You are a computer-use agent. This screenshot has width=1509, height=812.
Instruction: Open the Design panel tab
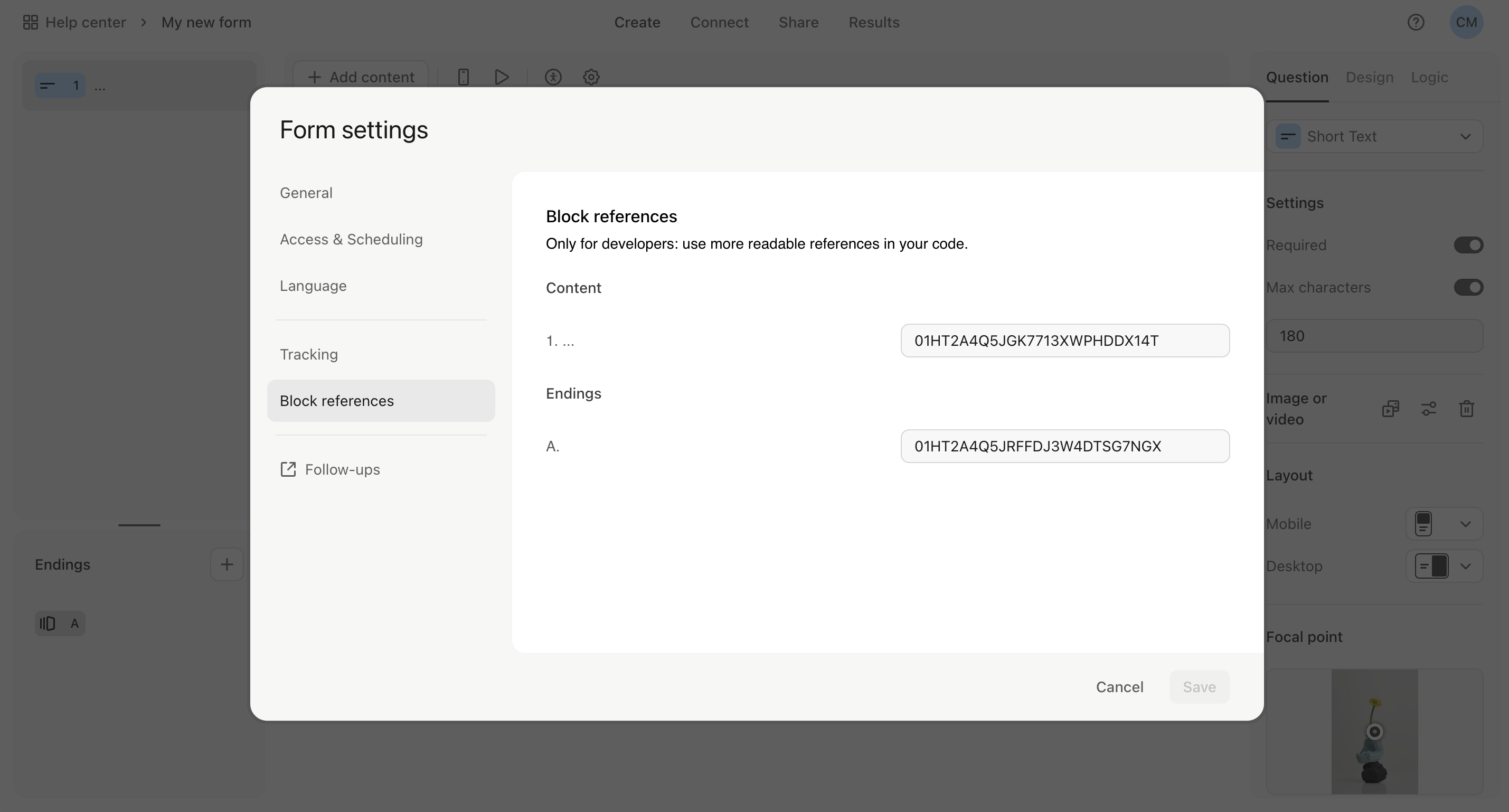(x=1369, y=77)
